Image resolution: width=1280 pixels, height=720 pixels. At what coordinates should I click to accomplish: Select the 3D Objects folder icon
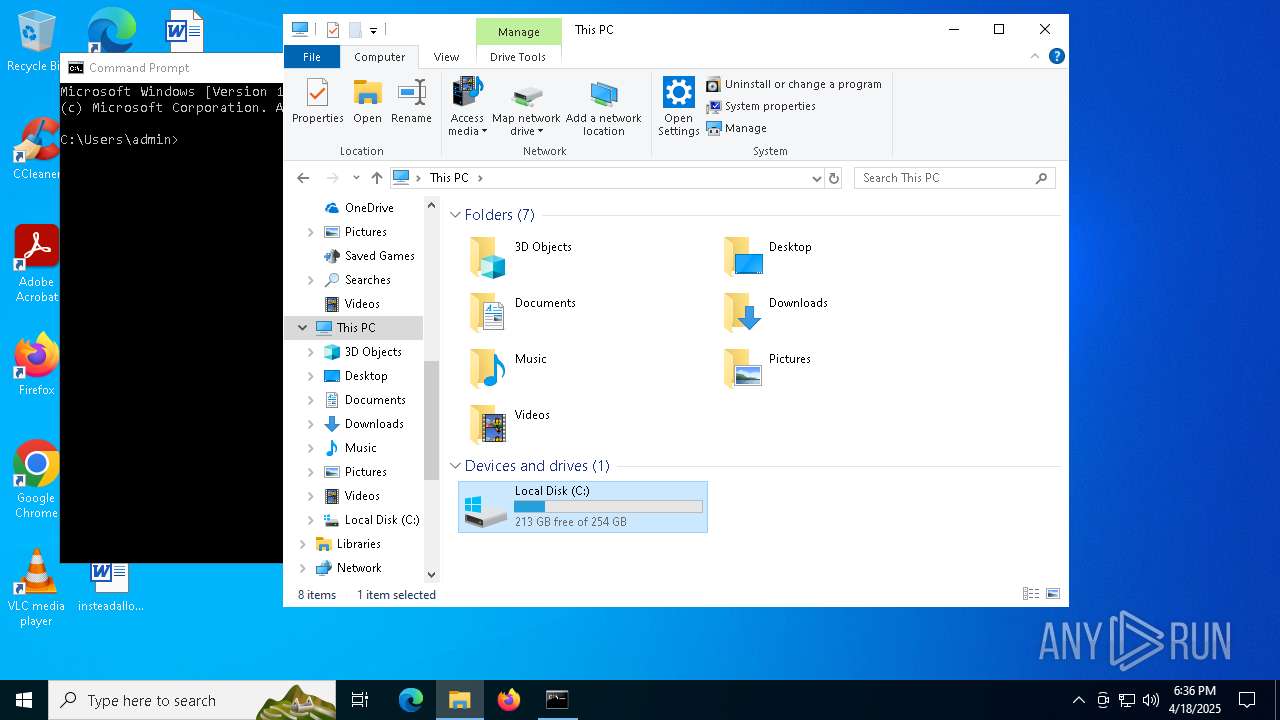(489, 257)
